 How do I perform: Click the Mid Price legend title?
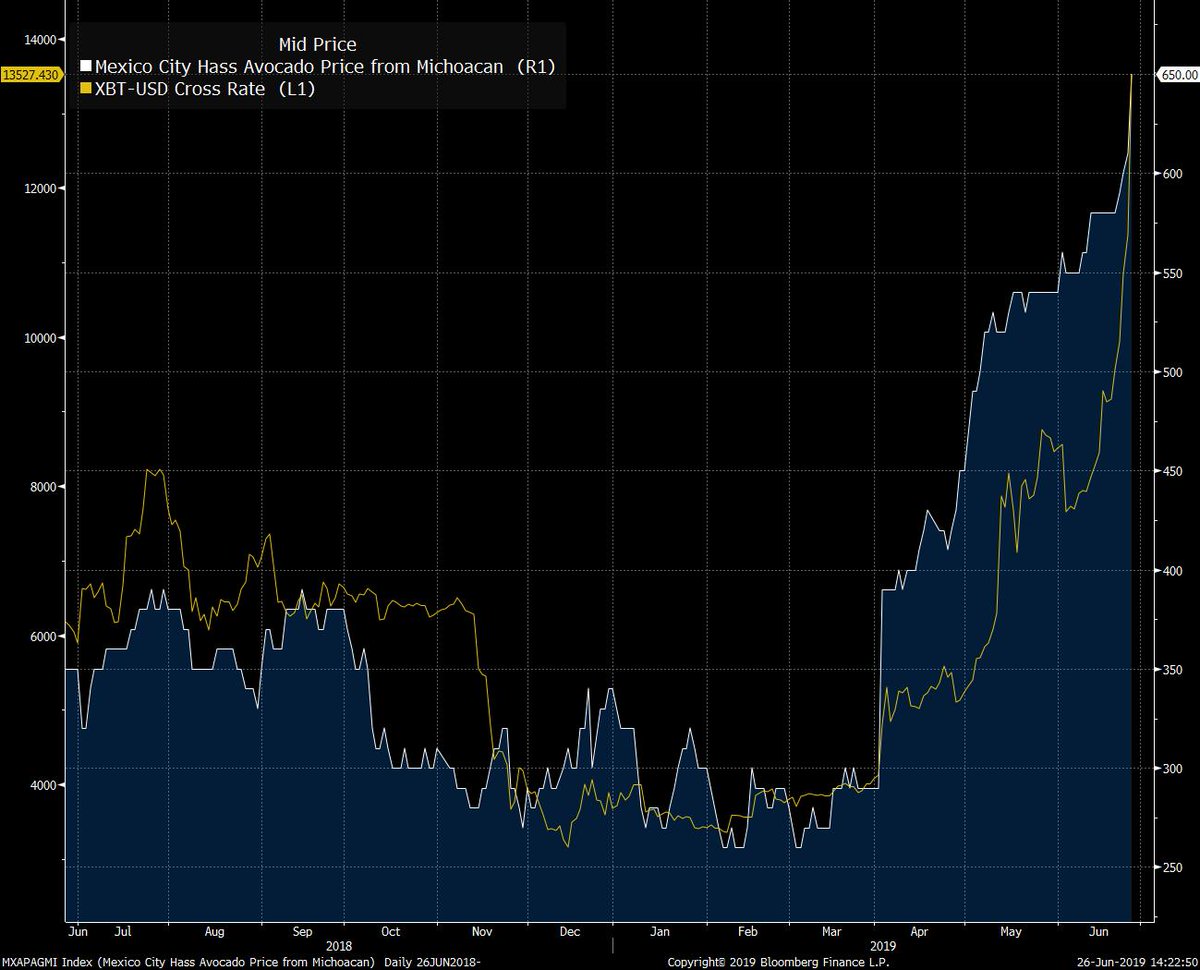(316, 44)
